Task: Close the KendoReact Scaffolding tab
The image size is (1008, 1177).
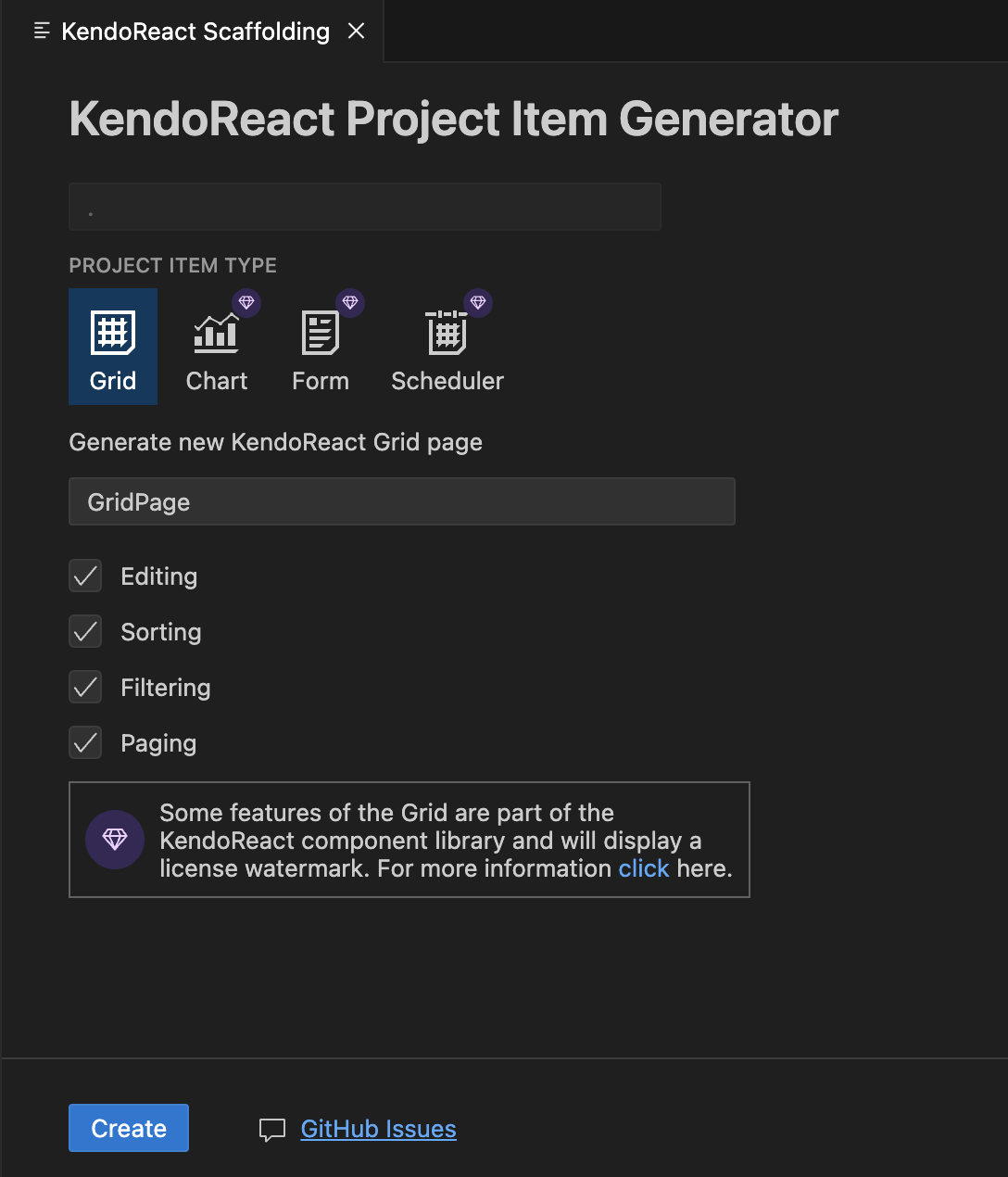Action: click(356, 32)
